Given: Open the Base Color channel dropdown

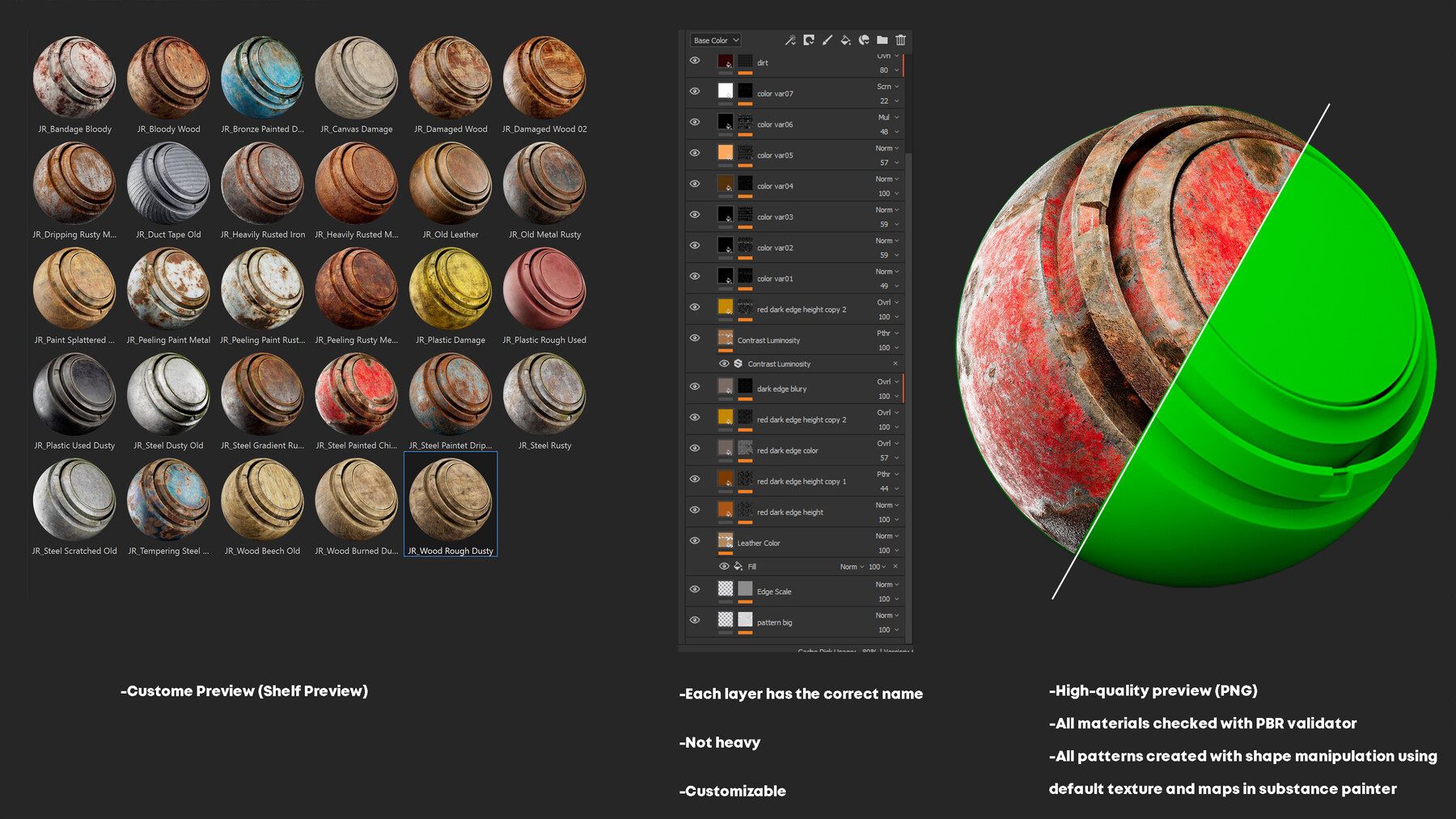Looking at the screenshot, I should pos(716,40).
